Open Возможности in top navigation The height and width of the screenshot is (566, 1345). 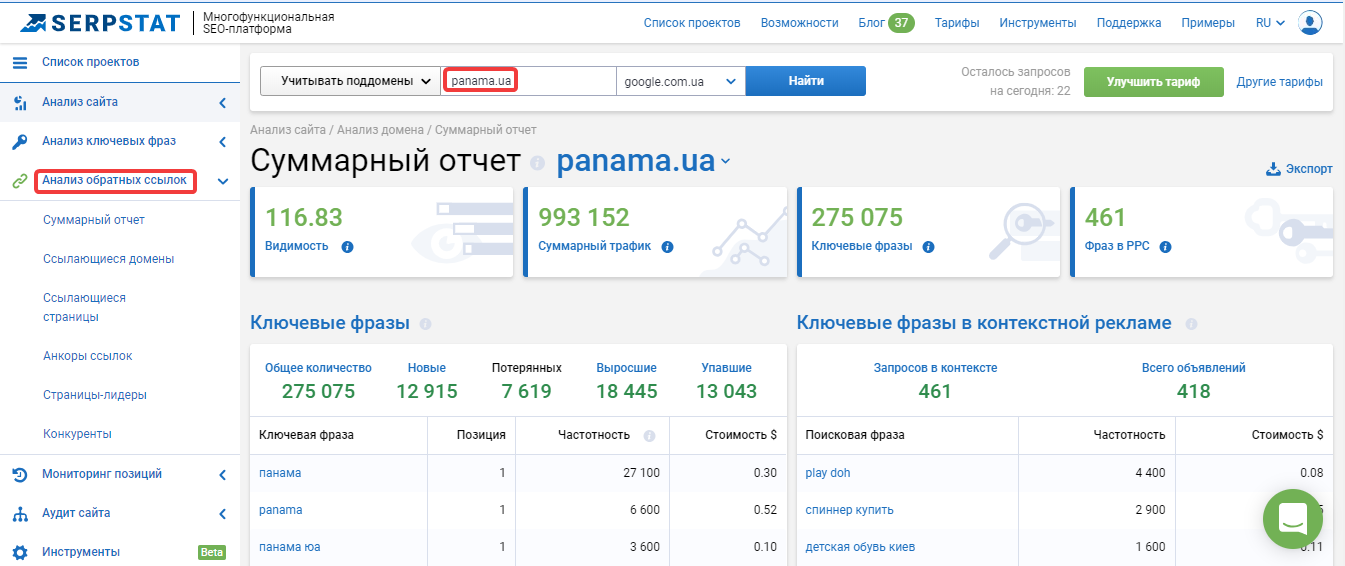[799, 23]
